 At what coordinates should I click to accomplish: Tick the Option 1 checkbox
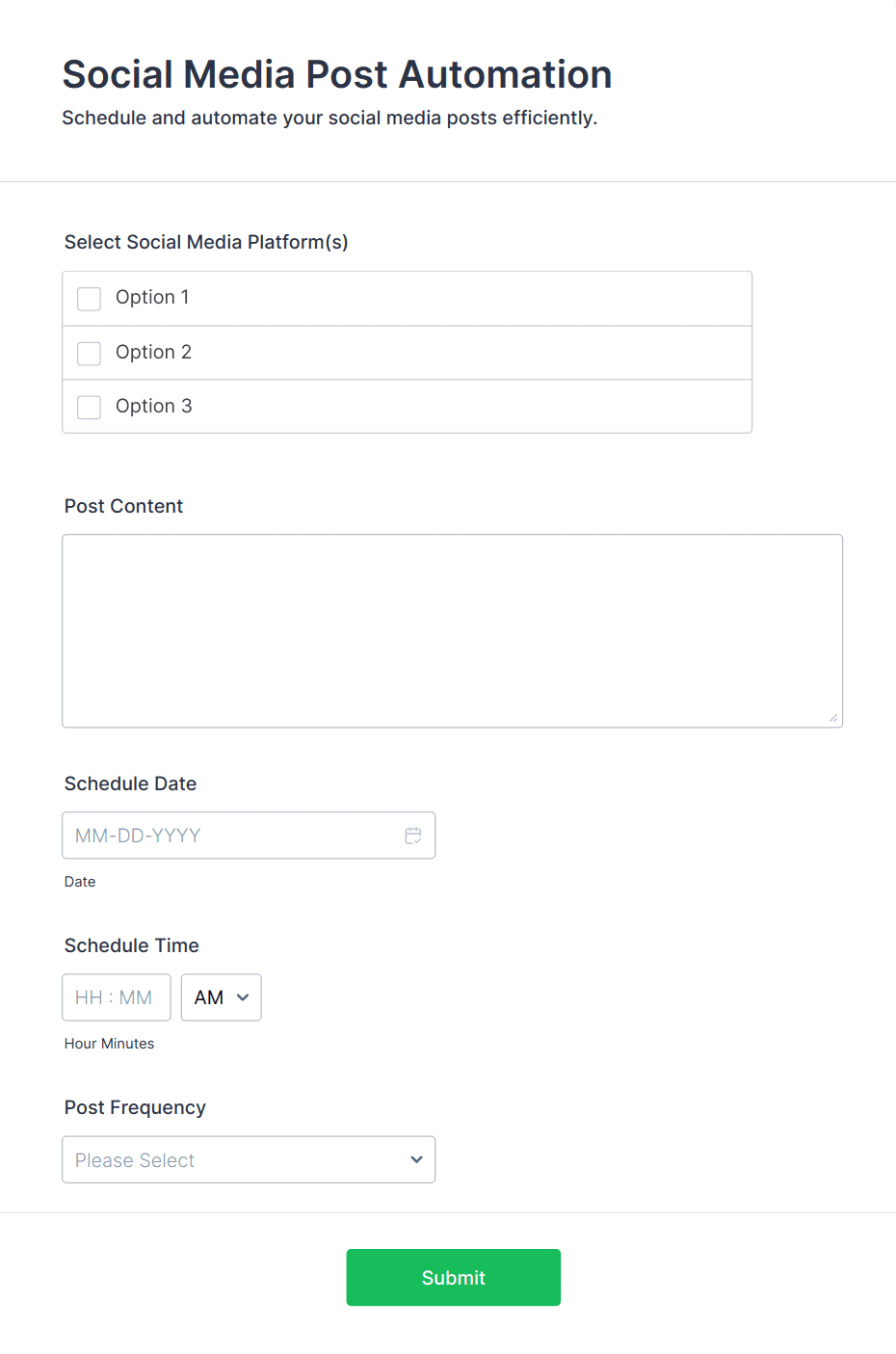point(90,299)
